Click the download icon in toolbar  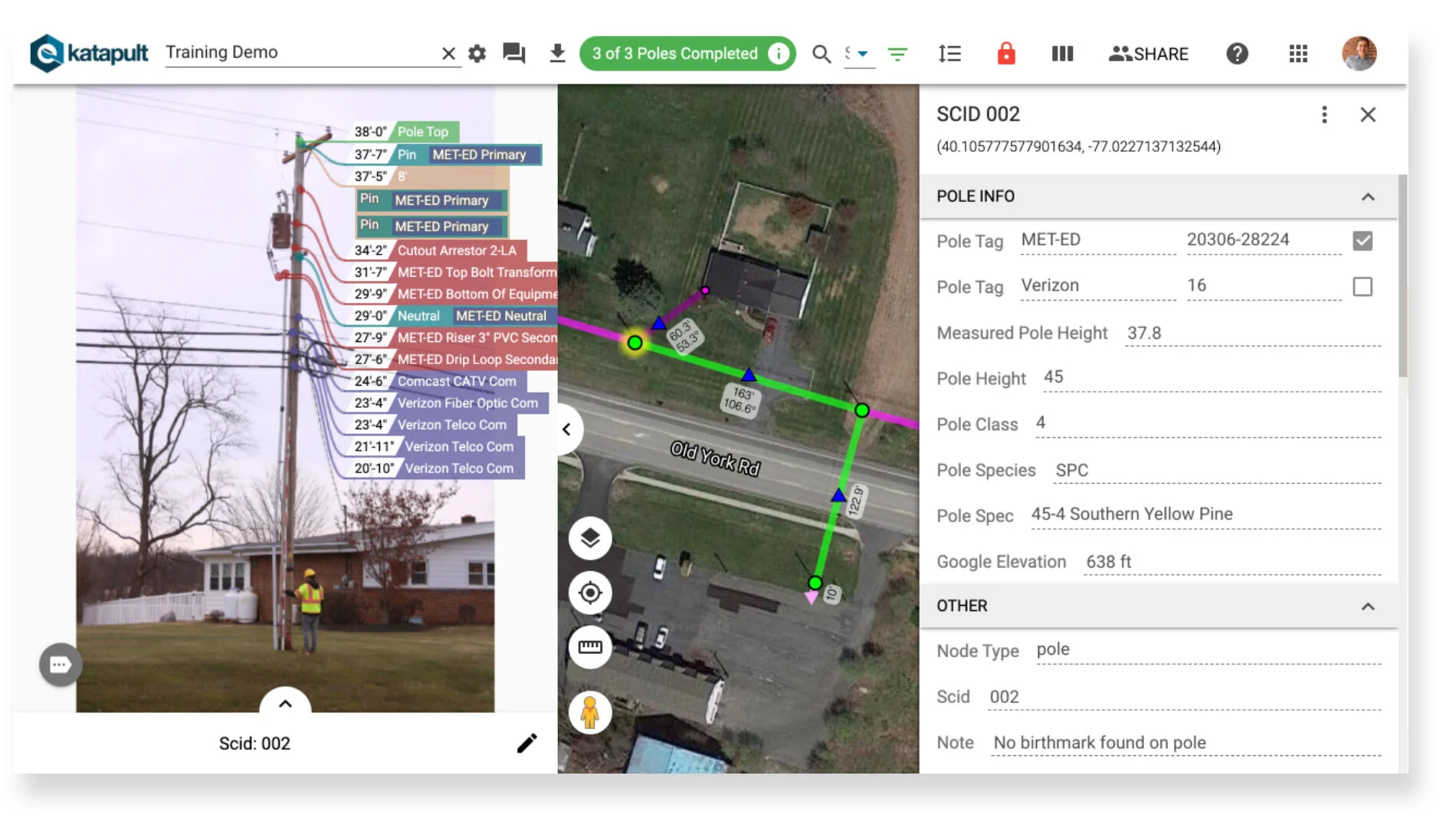[x=557, y=54]
